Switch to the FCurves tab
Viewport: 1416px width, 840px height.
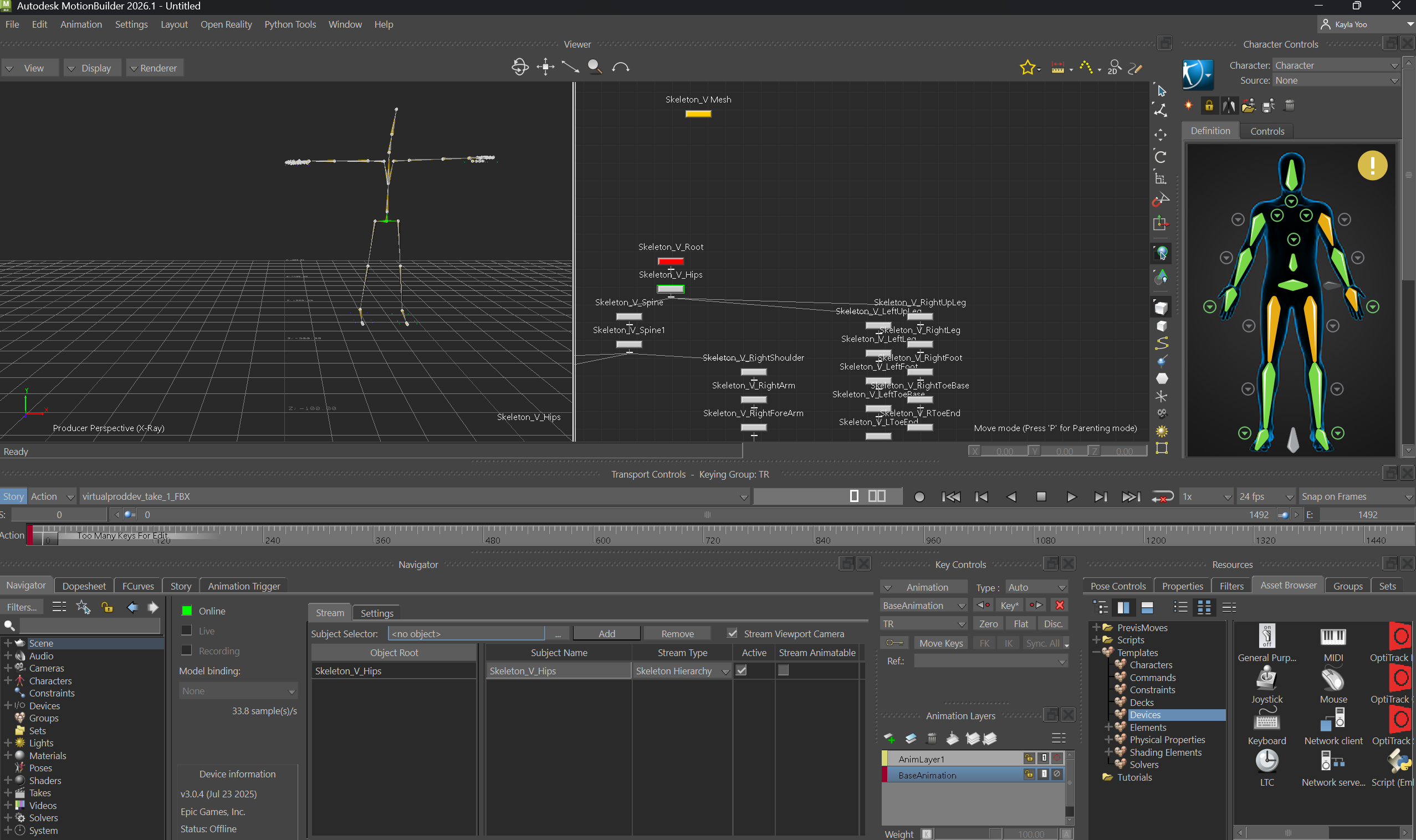point(138,586)
